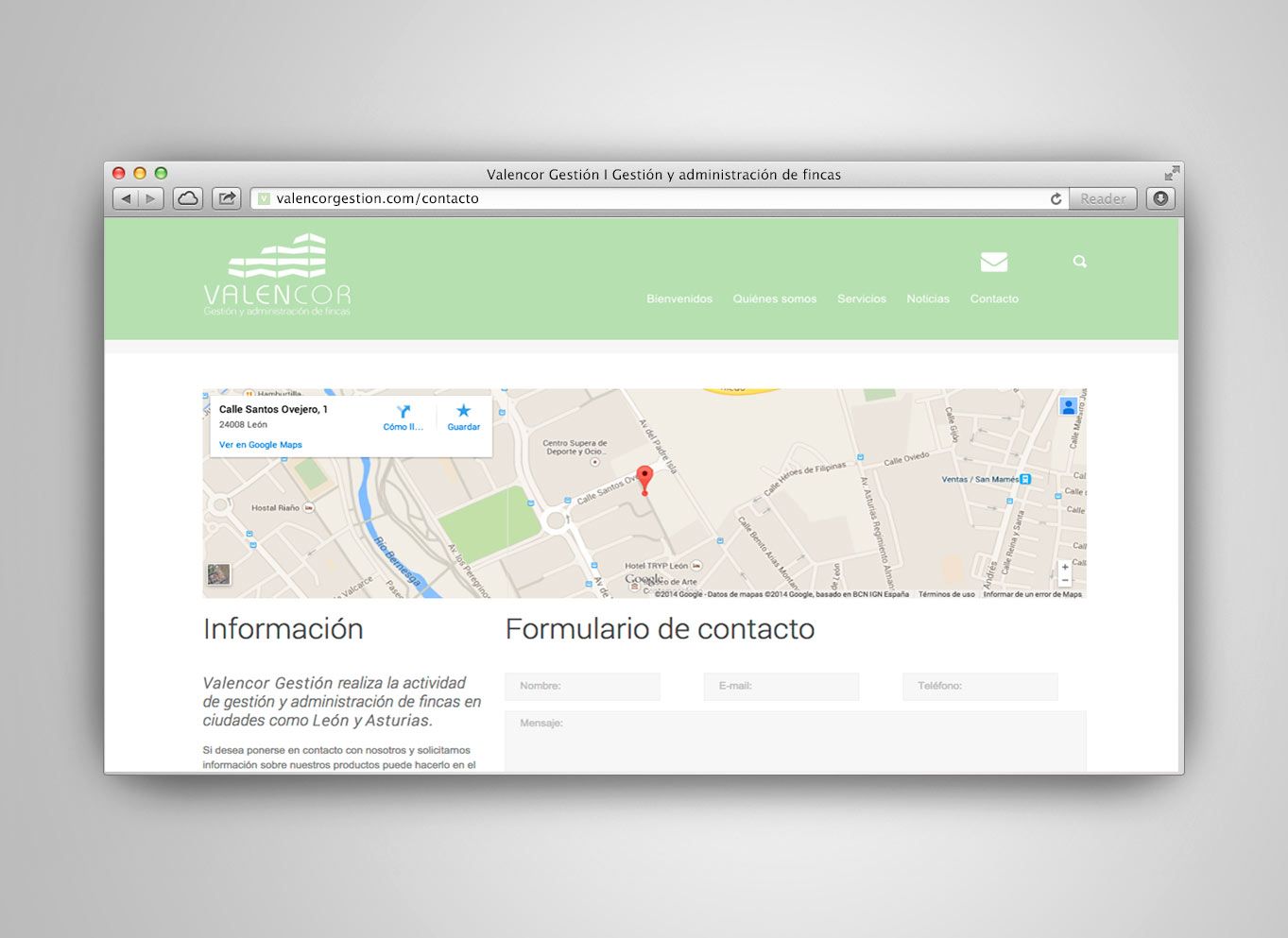The height and width of the screenshot is (938, 1288).
Task: Click the Términos de uso link
Action: [x=946, y=594]
